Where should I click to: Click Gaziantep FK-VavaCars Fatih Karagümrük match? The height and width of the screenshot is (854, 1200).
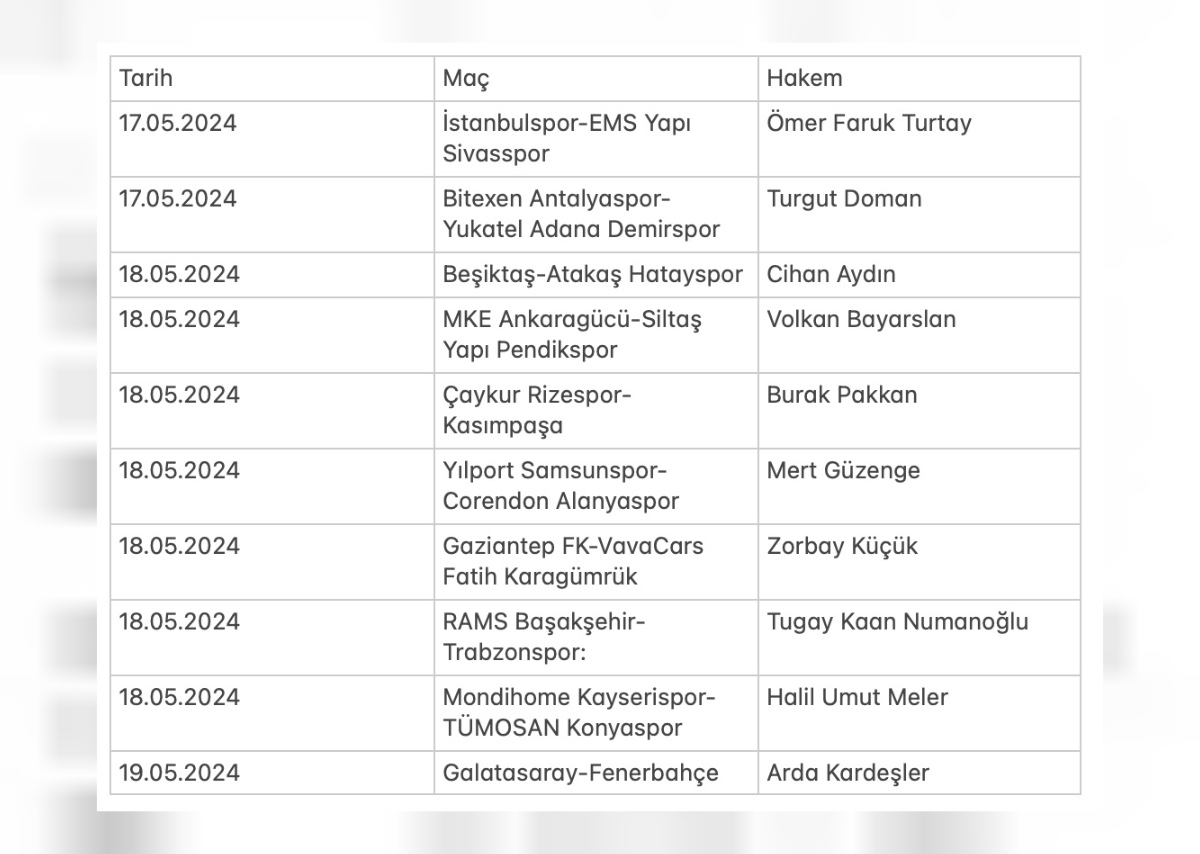pyautogui.click(x=573, y=561)
